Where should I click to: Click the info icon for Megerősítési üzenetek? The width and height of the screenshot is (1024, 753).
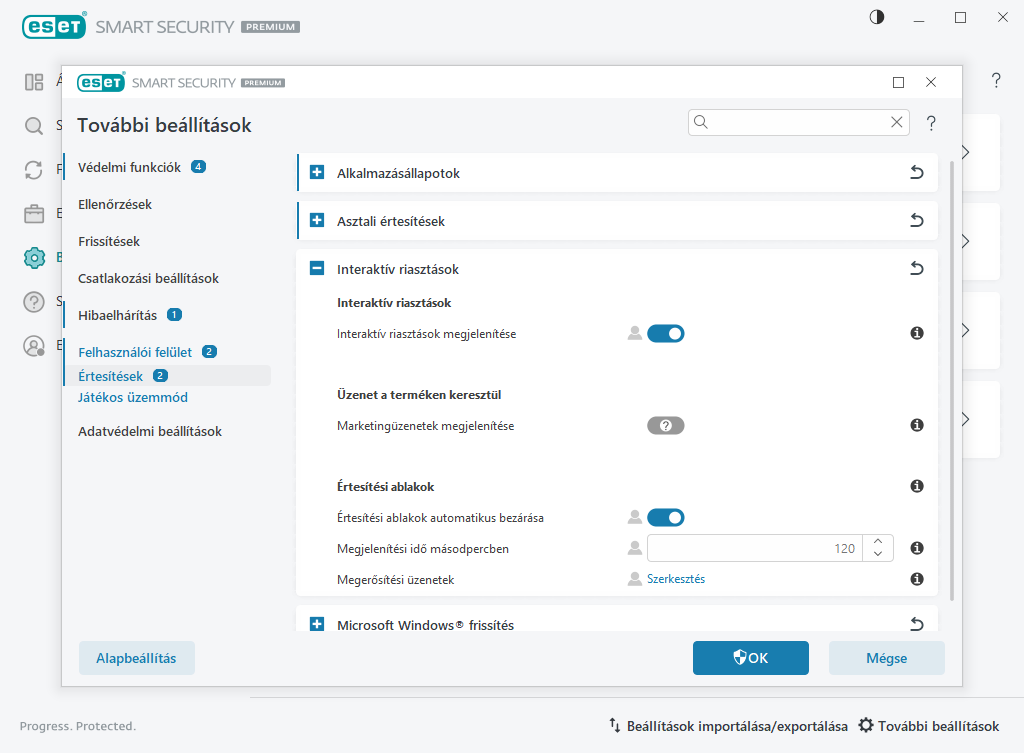(916, 579)
